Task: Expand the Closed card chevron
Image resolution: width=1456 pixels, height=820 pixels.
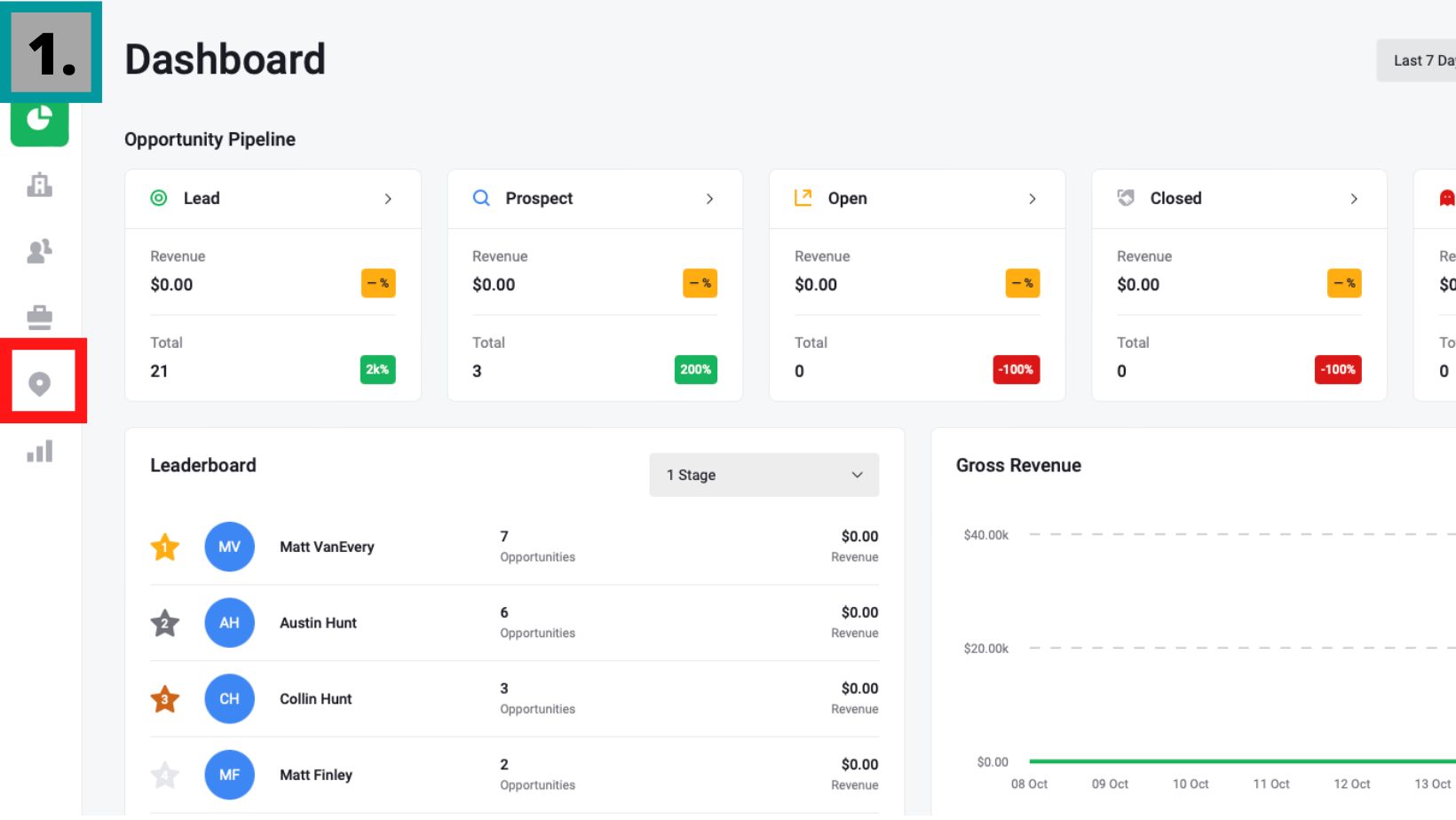Action: 1355,199
